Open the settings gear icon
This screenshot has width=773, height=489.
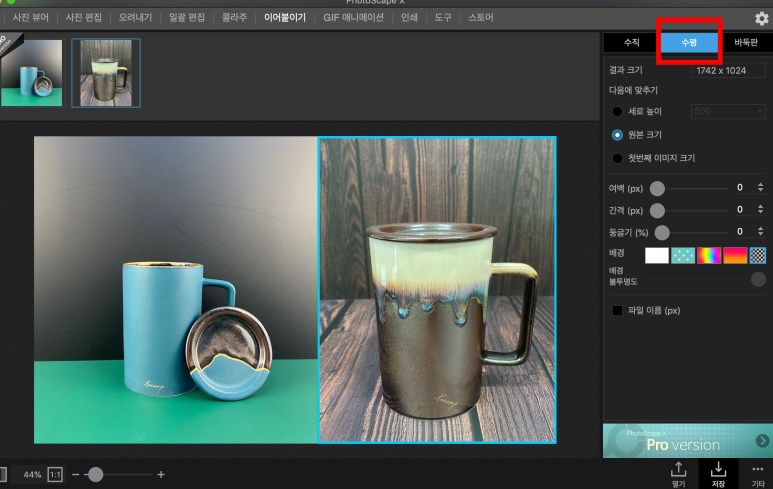pyautogui.click(x=762, y=19)
